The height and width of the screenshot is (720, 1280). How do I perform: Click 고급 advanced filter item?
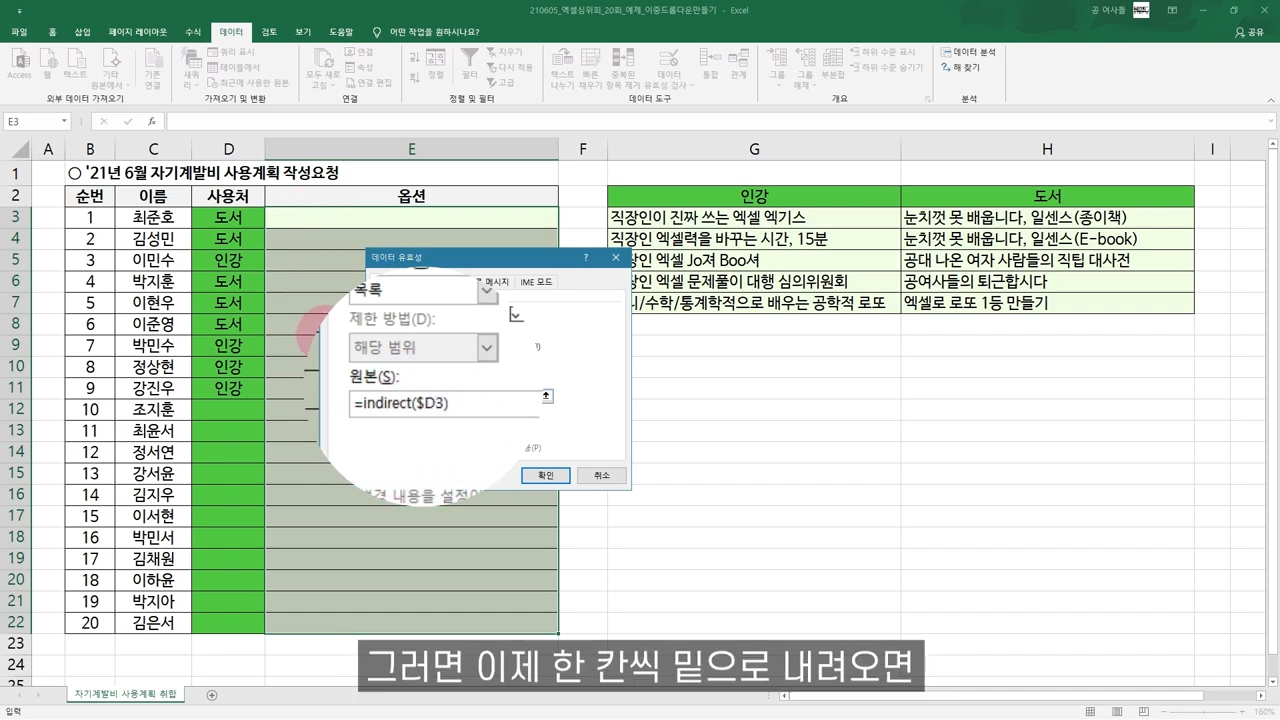pos(502,82)
